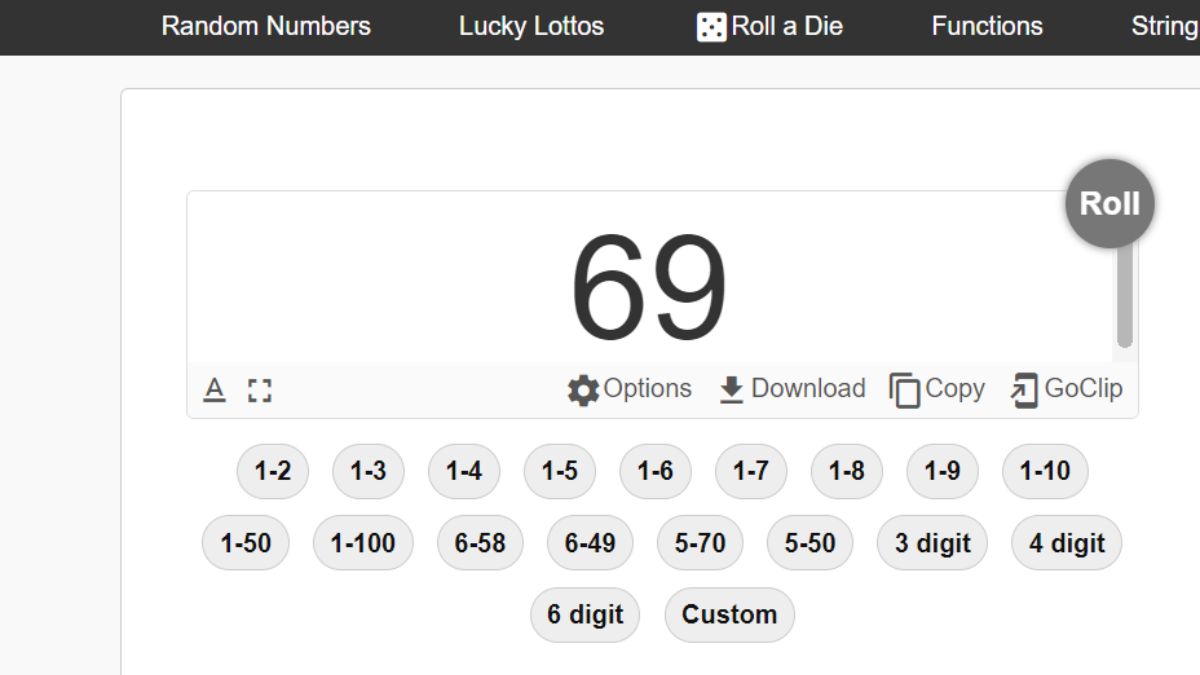Choose the 1-6 range preset
The height and width of the screenshot is (675, 1200).
pyautogui.click(x=656, y=471)
